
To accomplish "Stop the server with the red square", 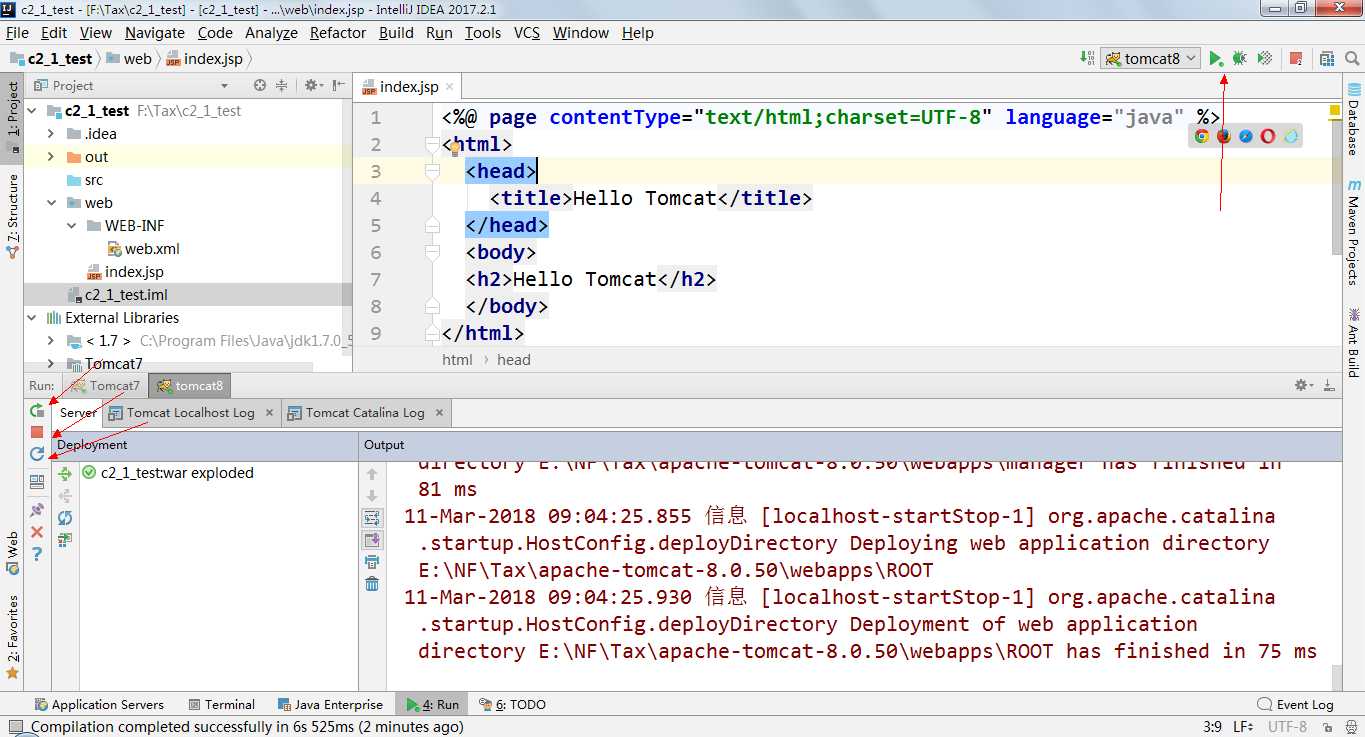I will click(x=37, y=433).
